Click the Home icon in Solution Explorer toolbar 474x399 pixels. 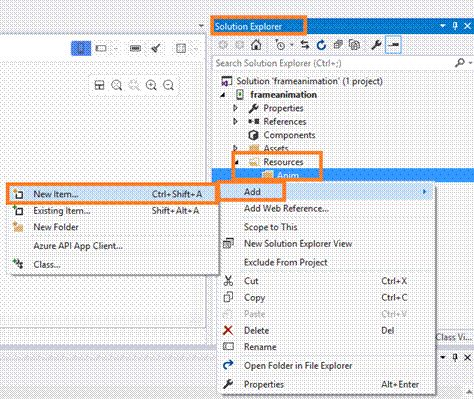[256, 45]
